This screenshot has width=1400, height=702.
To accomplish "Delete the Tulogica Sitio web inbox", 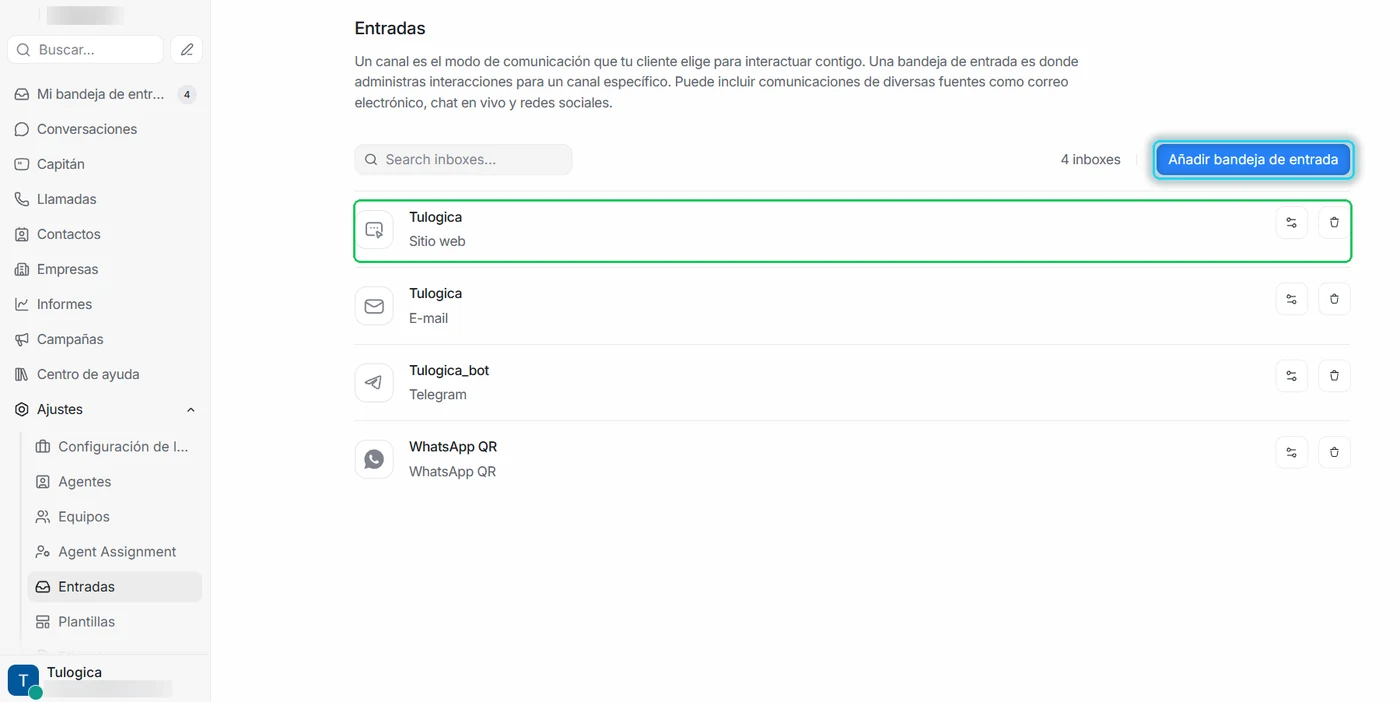I will 1334,222.
